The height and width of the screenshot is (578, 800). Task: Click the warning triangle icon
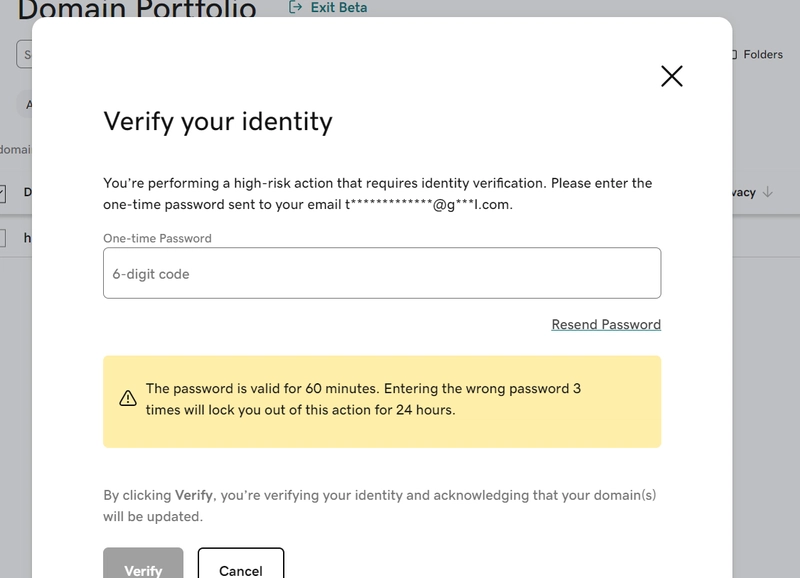tap(128, 398)
